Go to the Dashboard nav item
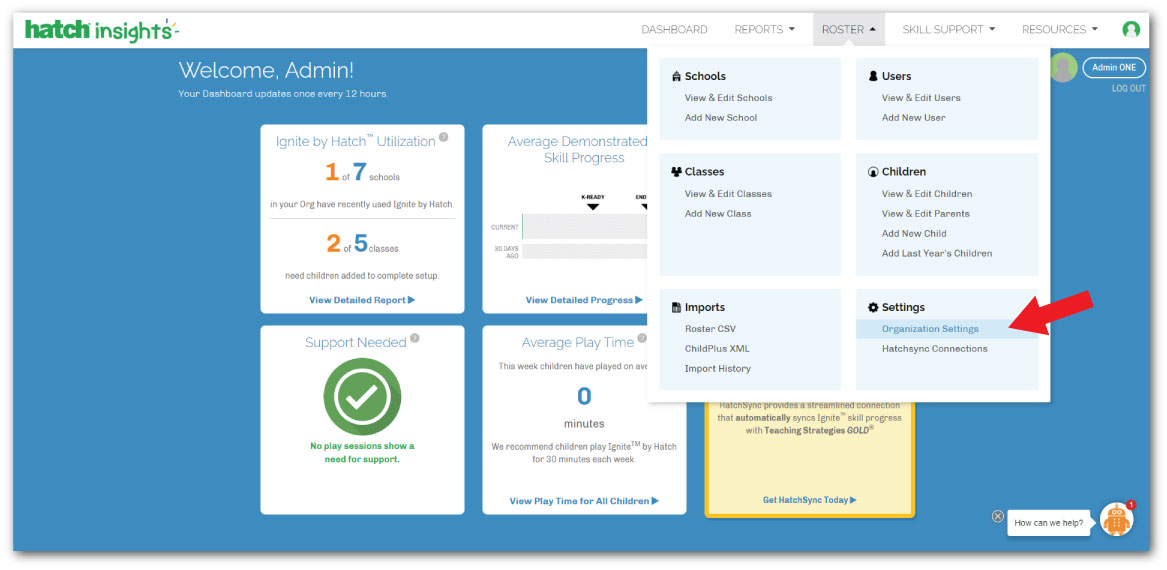The image size is (1167, 570). (x=674, y=30)
